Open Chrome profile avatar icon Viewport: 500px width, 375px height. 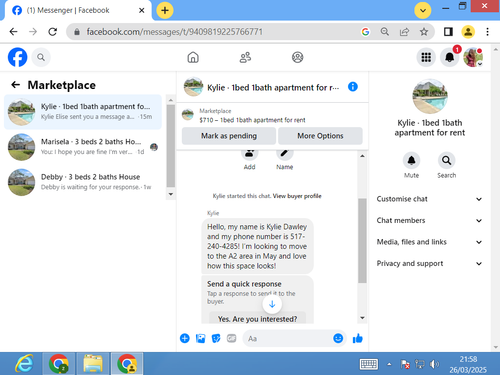click(x=468, y=32)
